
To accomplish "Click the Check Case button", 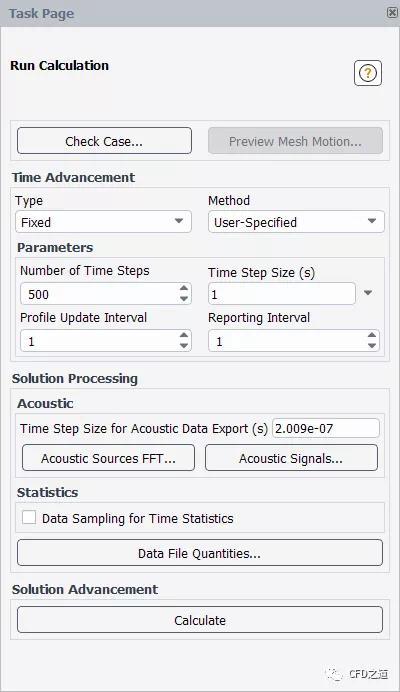I will [104, 141].
